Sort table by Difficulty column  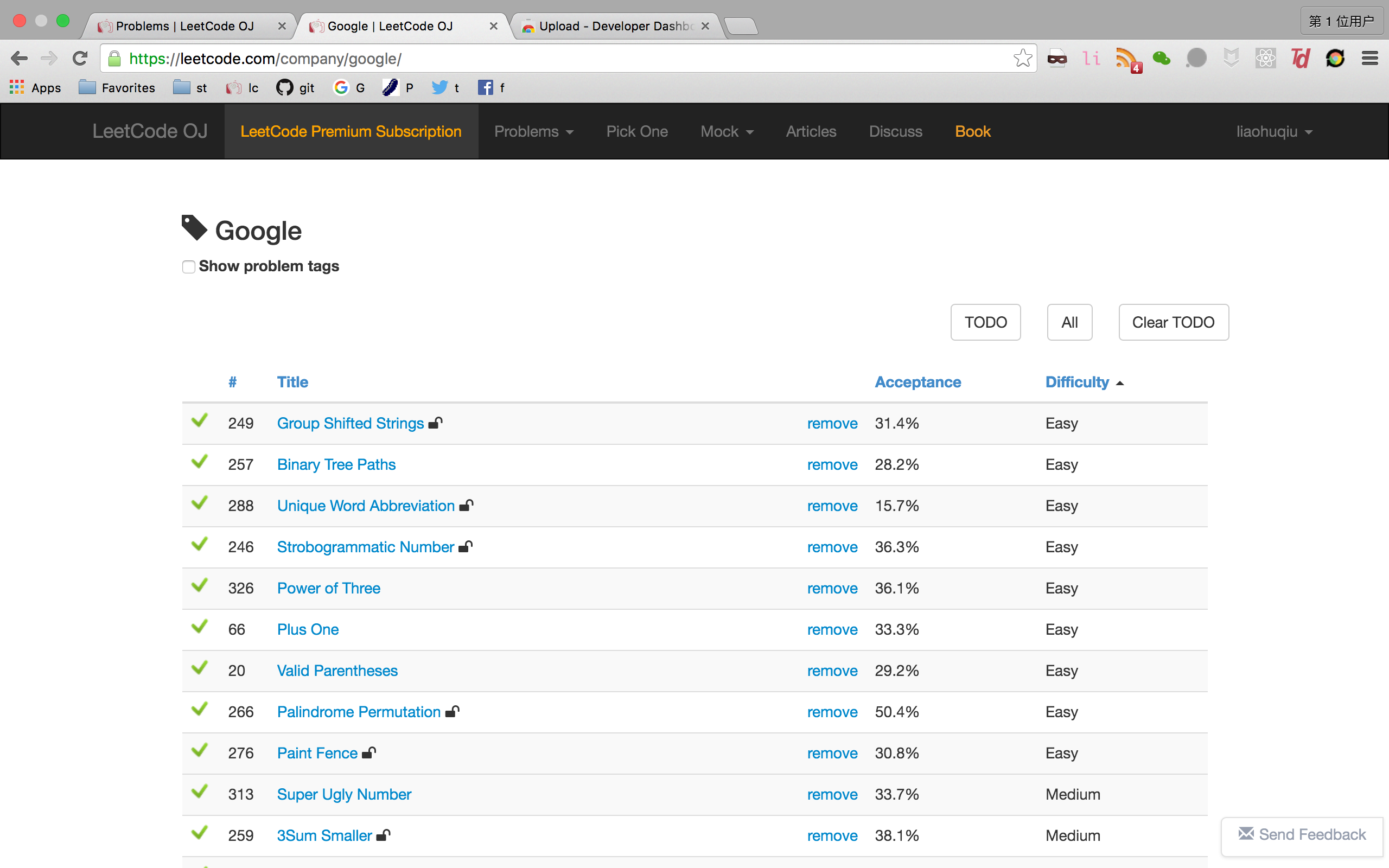[x=1077, y=382]
